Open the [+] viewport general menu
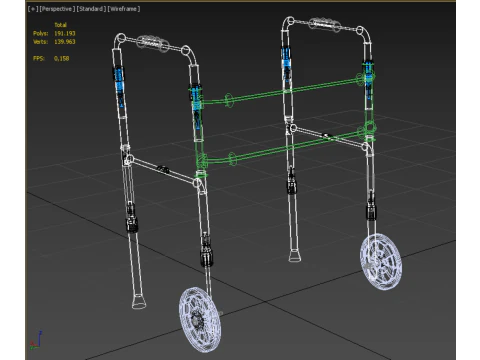 (x=33, y=9)
